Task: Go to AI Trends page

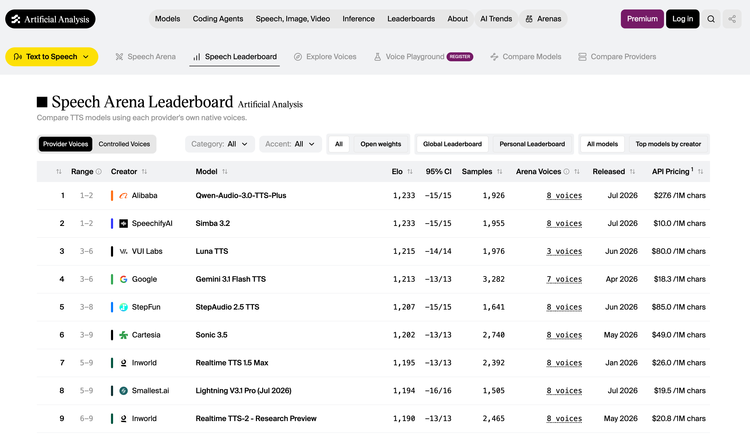Action: click(x=496, y=19)
